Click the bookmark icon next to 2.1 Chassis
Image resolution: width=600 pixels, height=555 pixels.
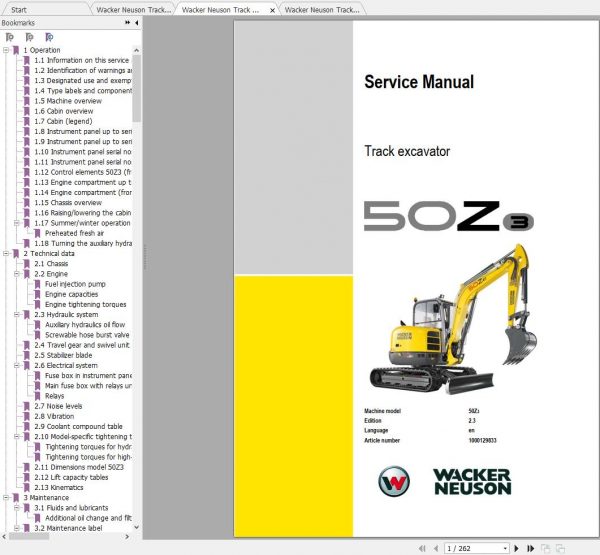(x=27, y=264)
